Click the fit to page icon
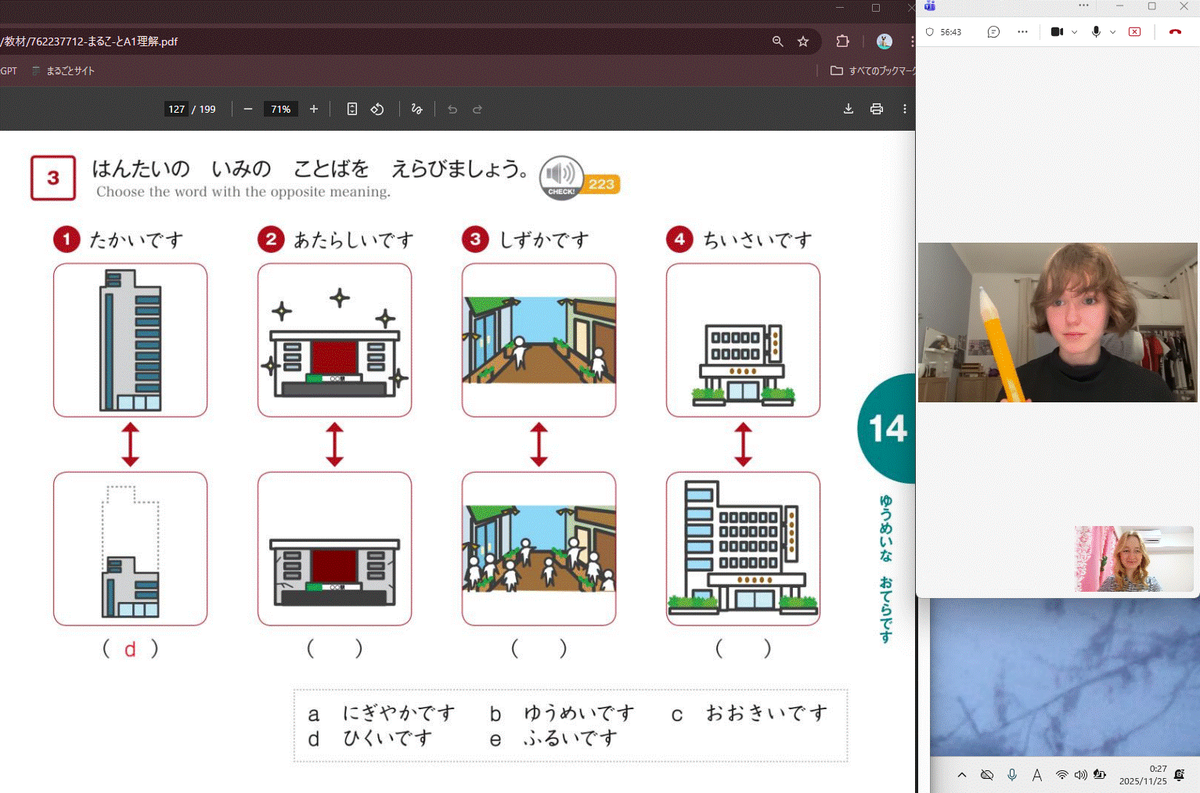Image resolution: width=1200 pixels, height=793 pixels. (x=352, y=109)
